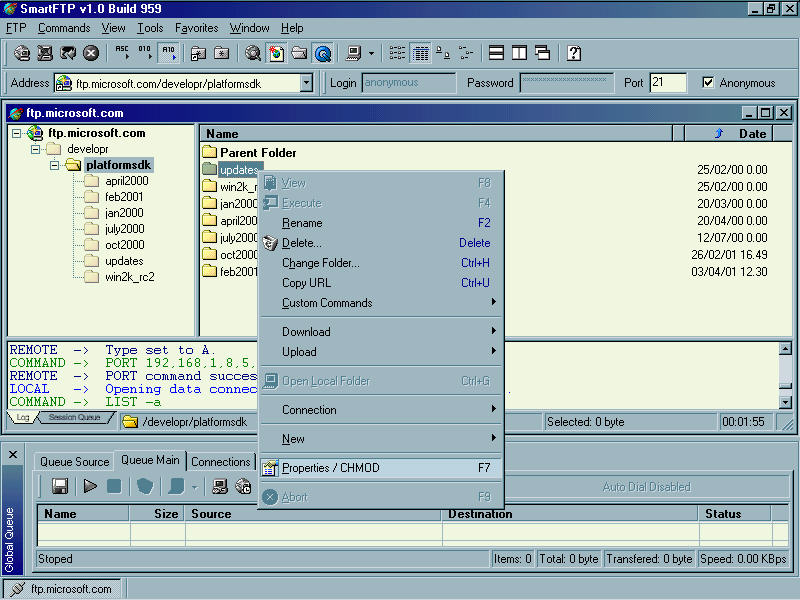Open the Address dropdown list
800x600 pixels.
pyautogui.click(x=306, y=83)
